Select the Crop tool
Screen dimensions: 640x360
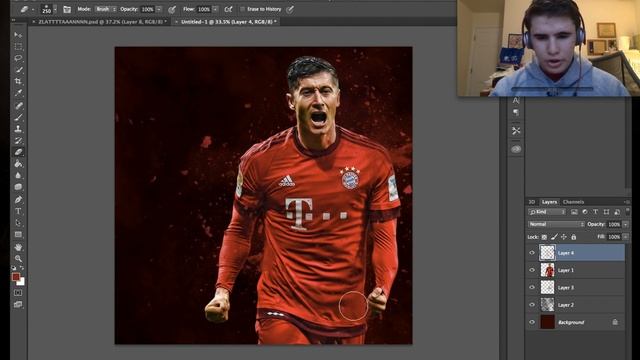click(x=18, y=82)
